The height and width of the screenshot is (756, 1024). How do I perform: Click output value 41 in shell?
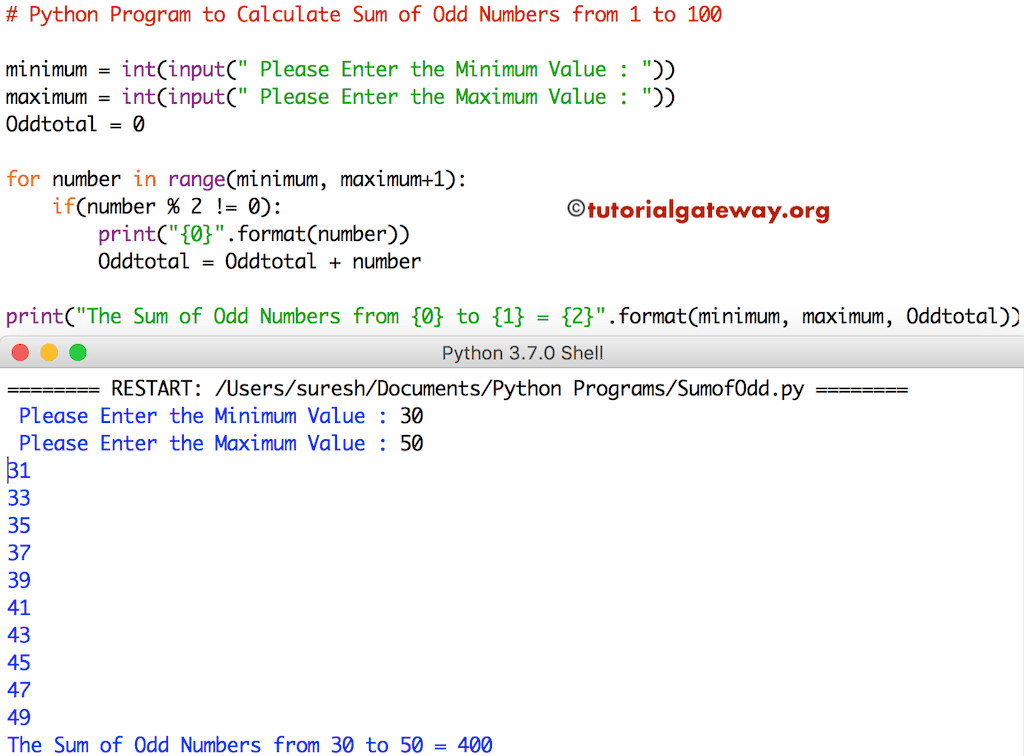(x=18, y=608)
